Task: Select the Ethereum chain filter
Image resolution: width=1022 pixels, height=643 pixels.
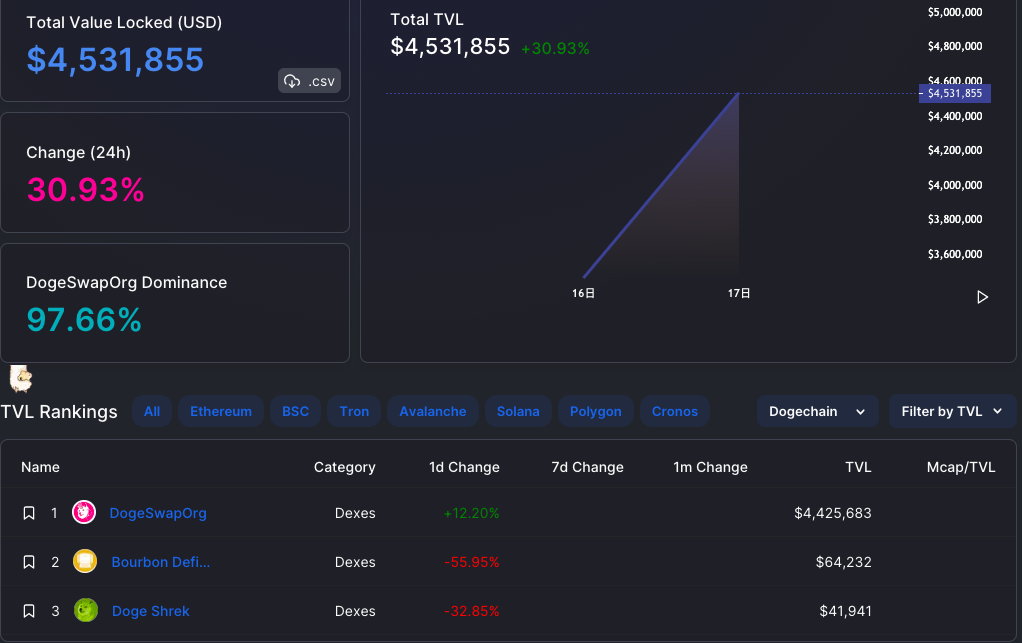Action: 220,412
